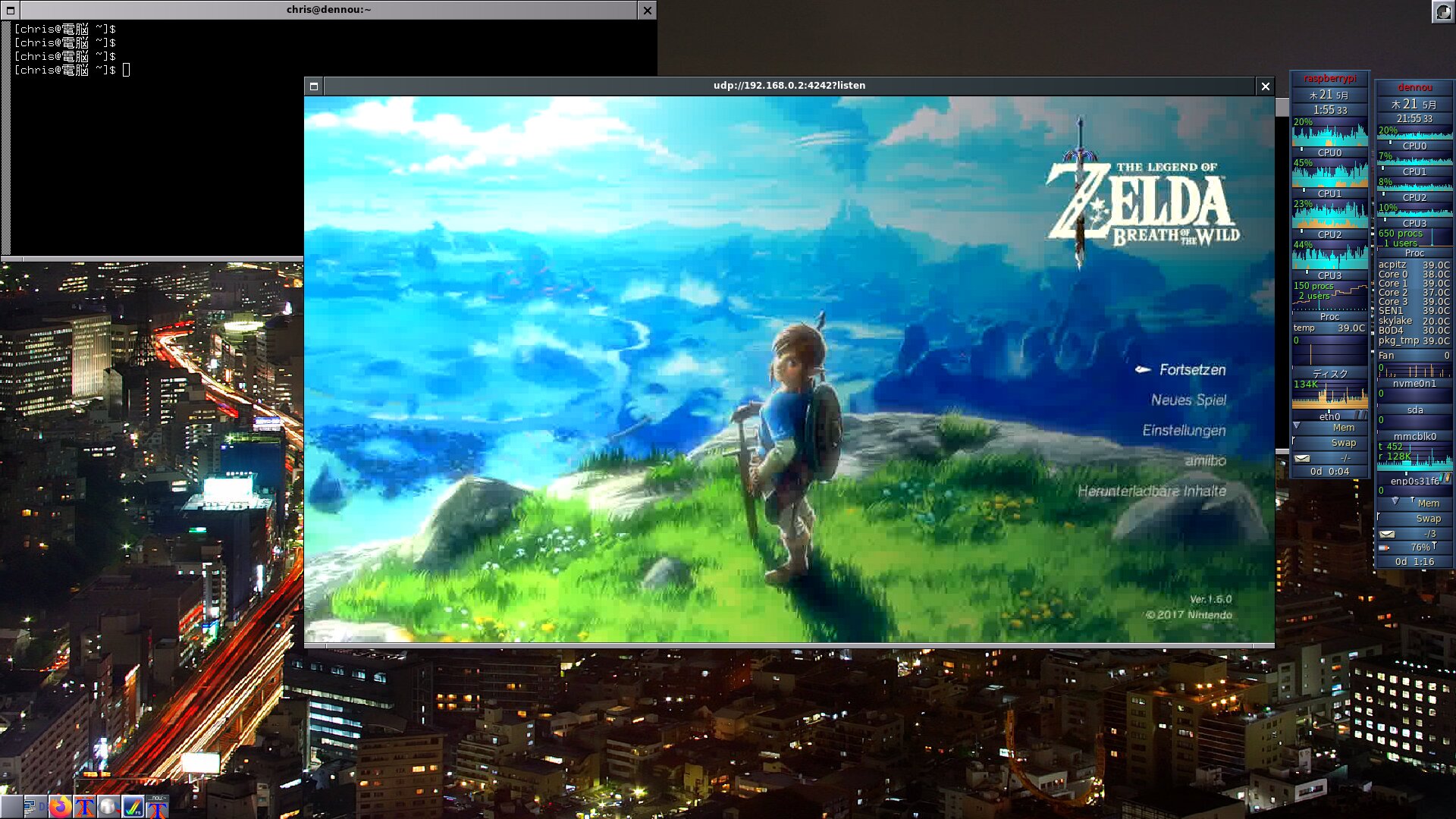1456x819 pixels.
Task: Open Firefox from the bottom taskbar
Action: click(60, 807)
